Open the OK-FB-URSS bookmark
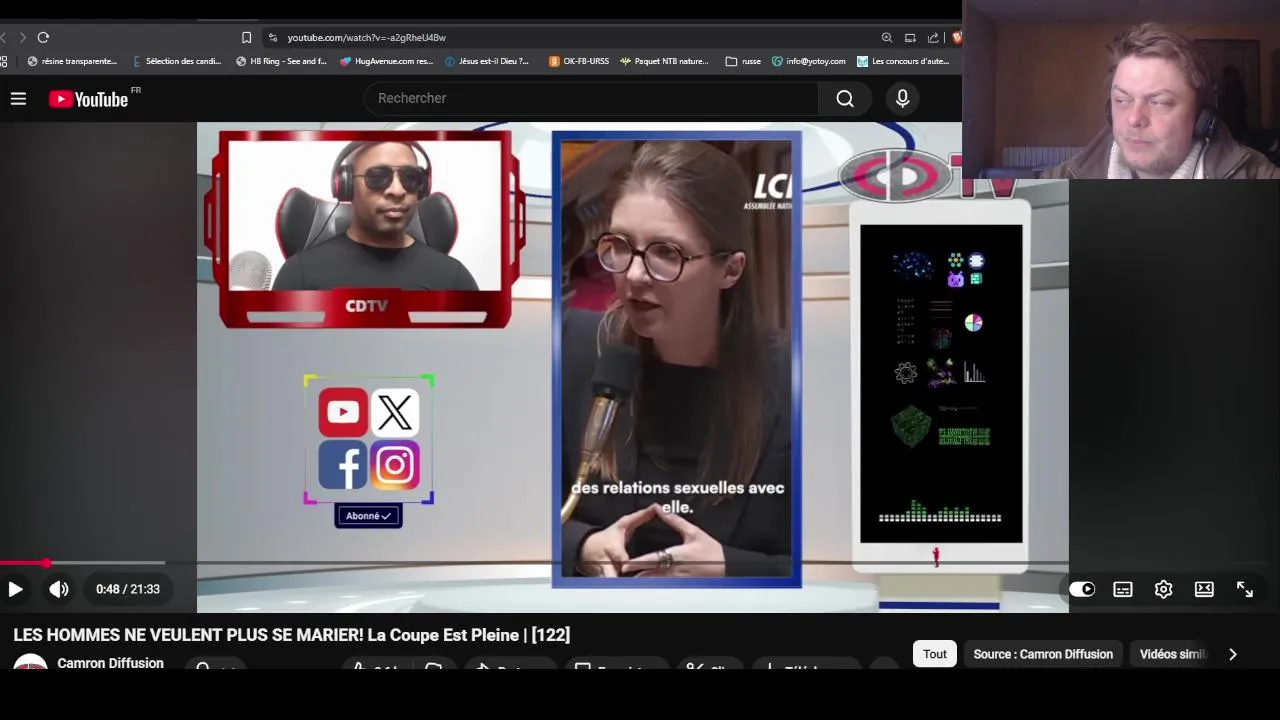This screenshot has height=720, width=1280. pos(578,61)
